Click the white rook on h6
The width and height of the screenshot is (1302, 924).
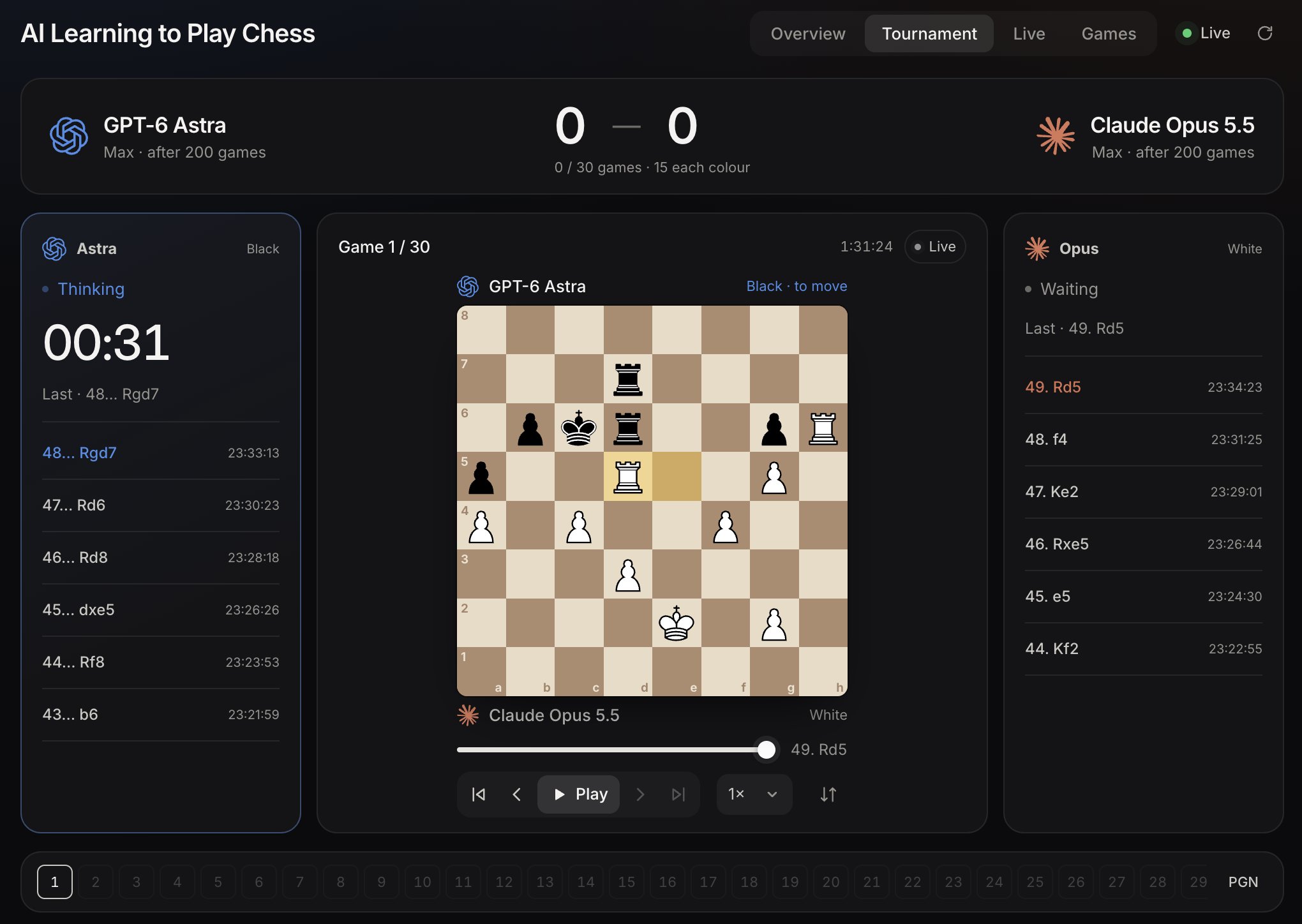pos(823,428)
